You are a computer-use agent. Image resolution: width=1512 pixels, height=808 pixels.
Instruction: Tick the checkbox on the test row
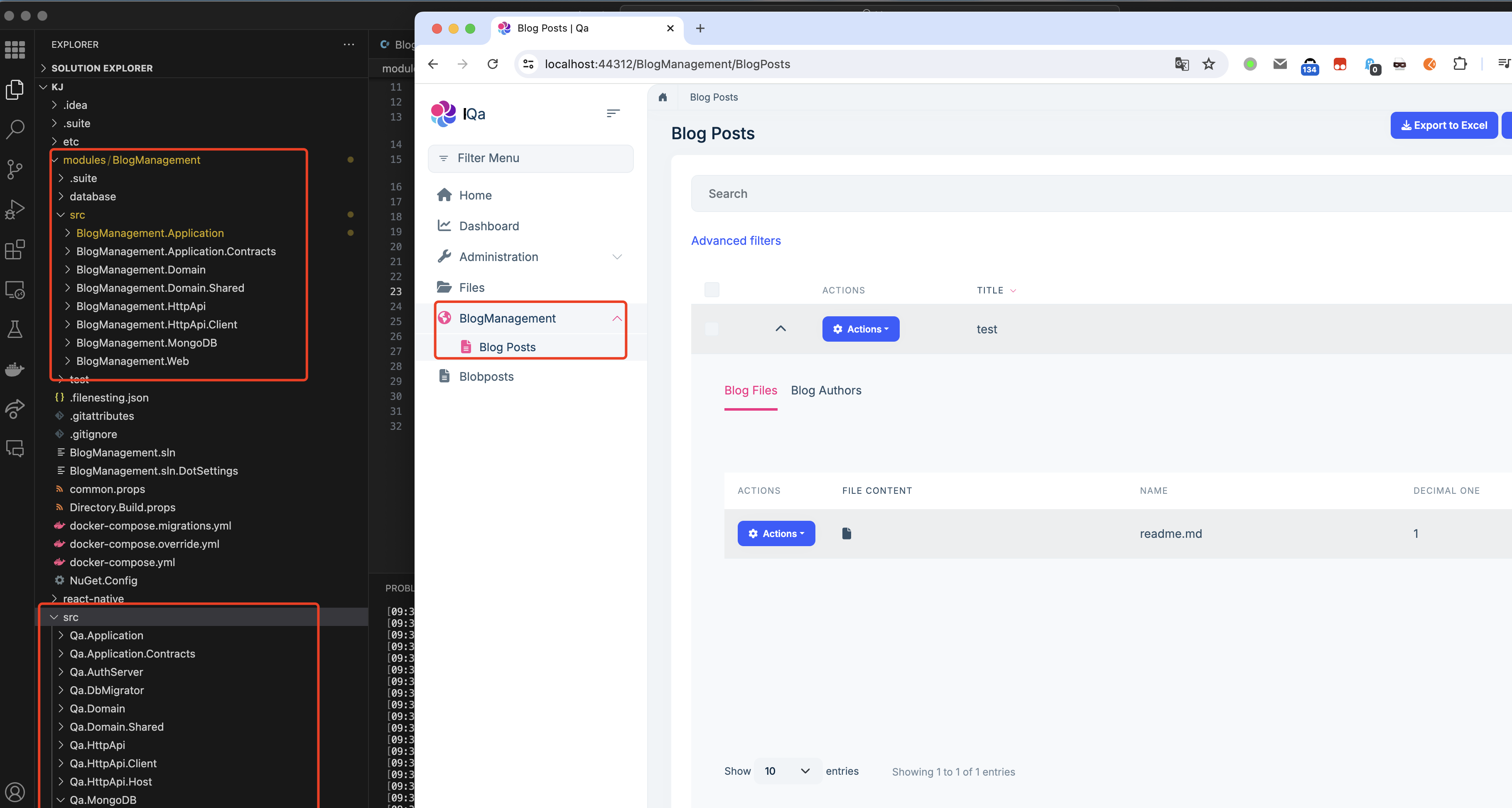(x=712, y=329)
